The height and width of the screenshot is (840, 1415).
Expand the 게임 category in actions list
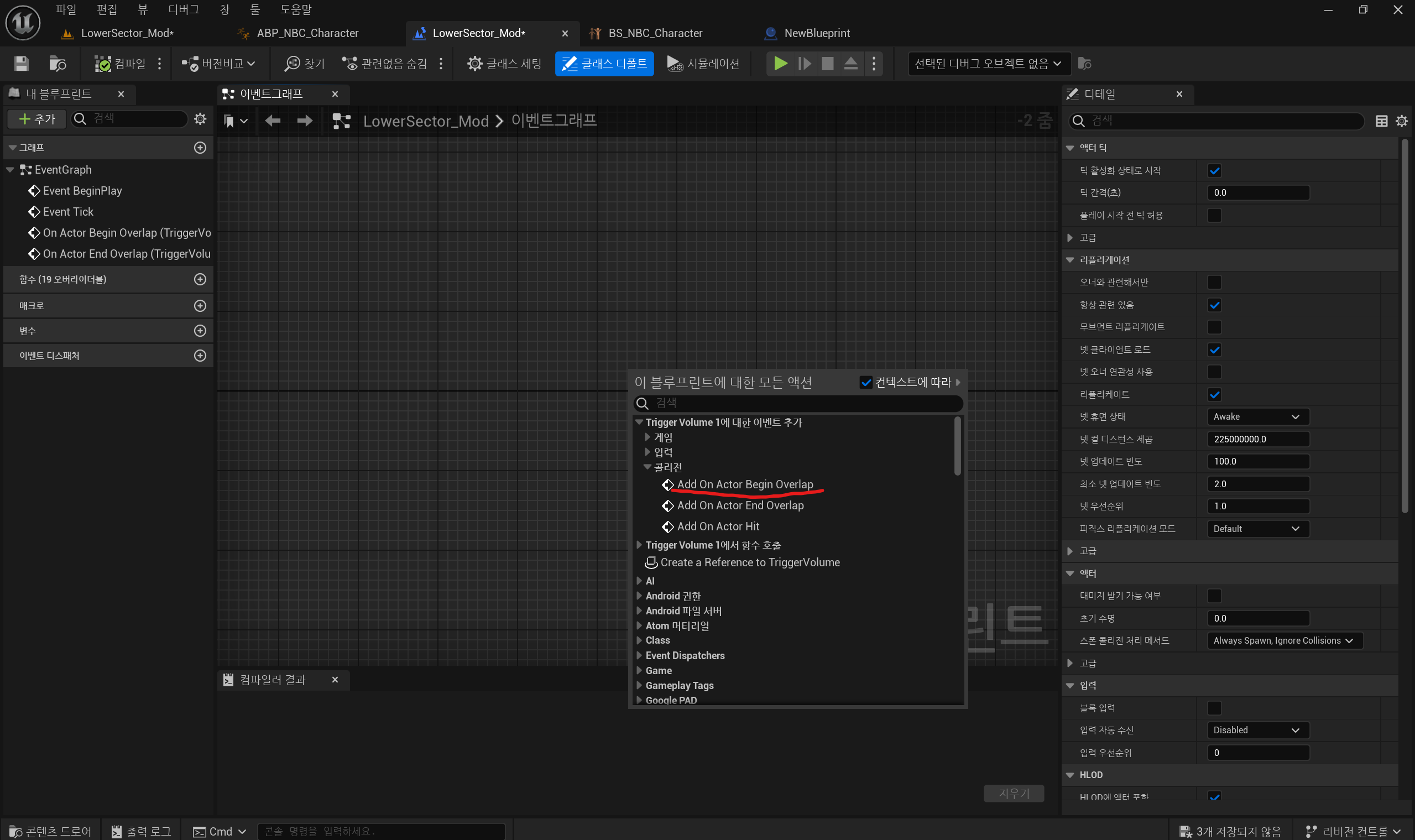[648, 437]
